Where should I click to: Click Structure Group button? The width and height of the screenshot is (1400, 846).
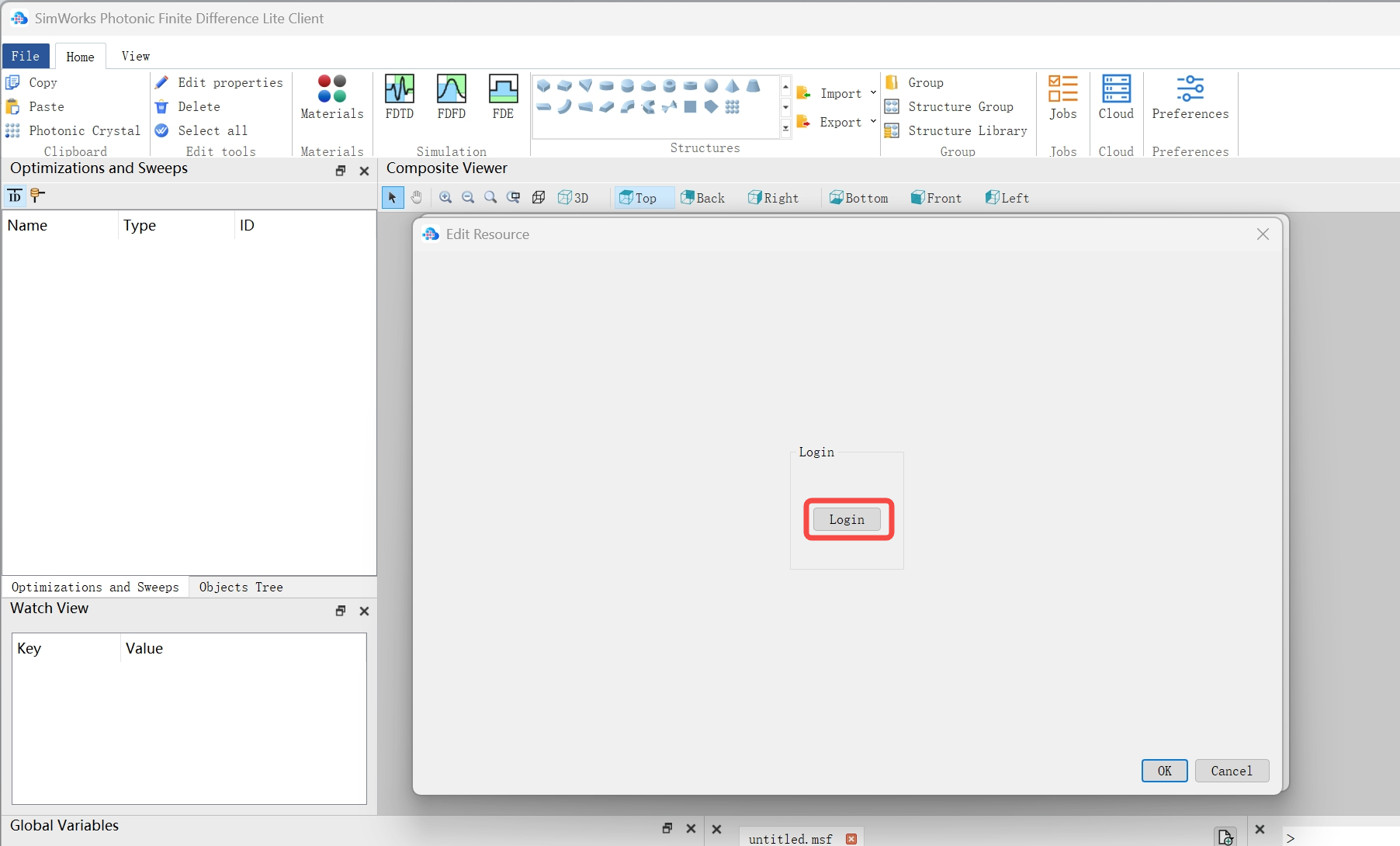click(x=949, y=106)
